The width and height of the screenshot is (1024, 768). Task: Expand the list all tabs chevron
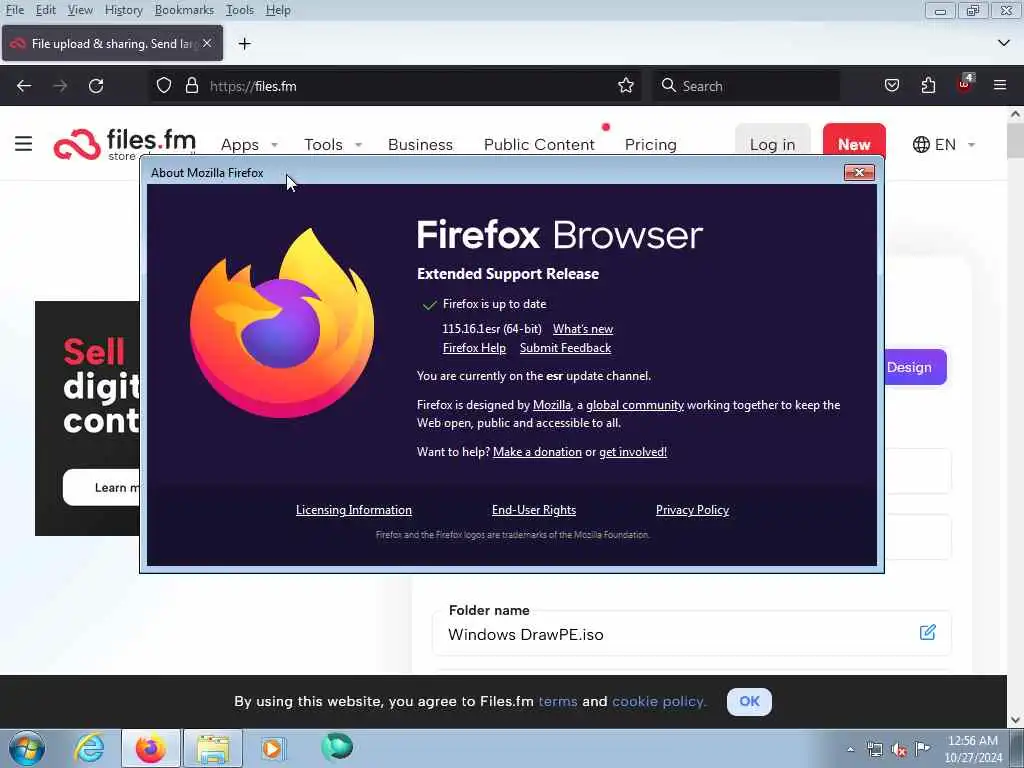(1004, 43)
